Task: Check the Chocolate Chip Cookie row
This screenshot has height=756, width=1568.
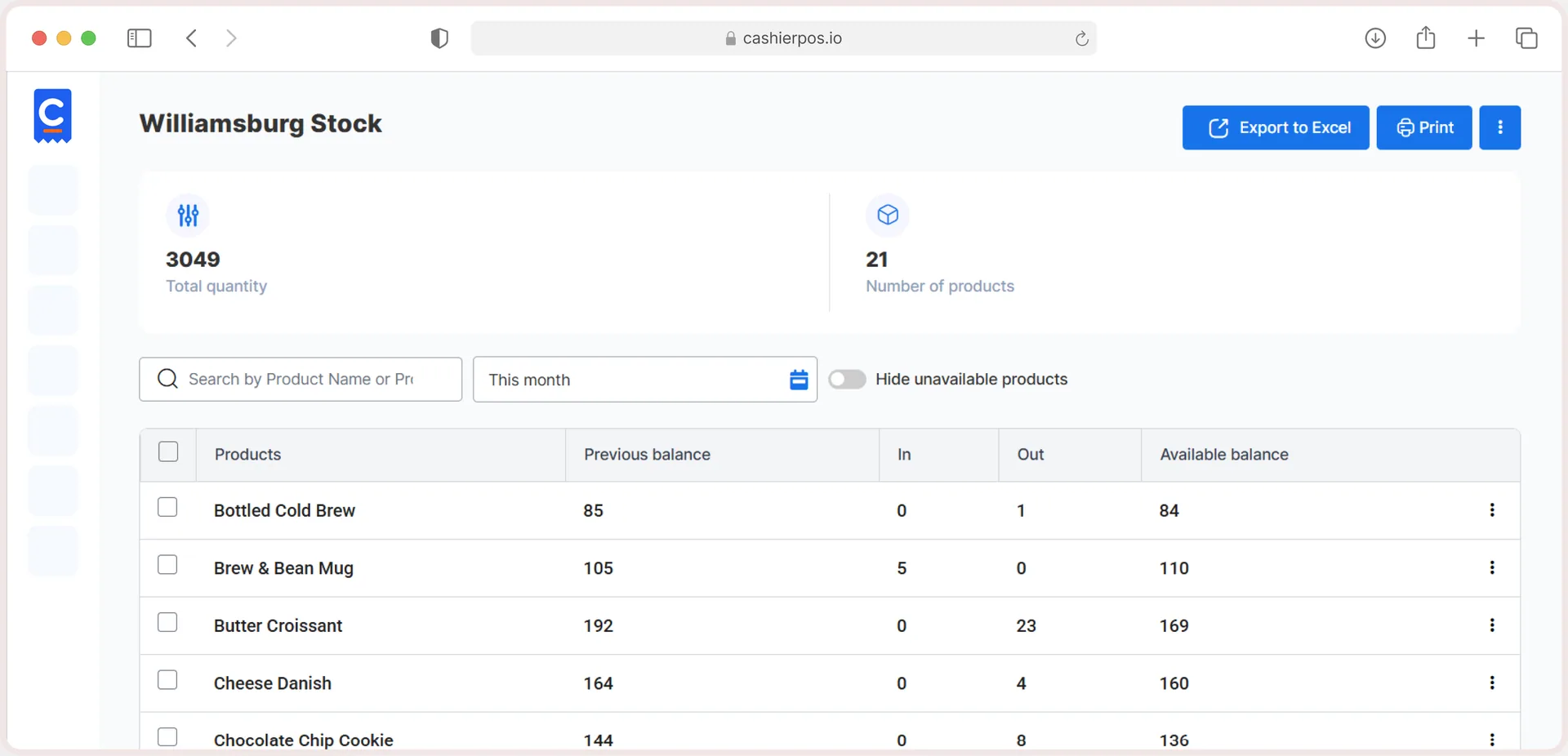Action: [167, 737]
